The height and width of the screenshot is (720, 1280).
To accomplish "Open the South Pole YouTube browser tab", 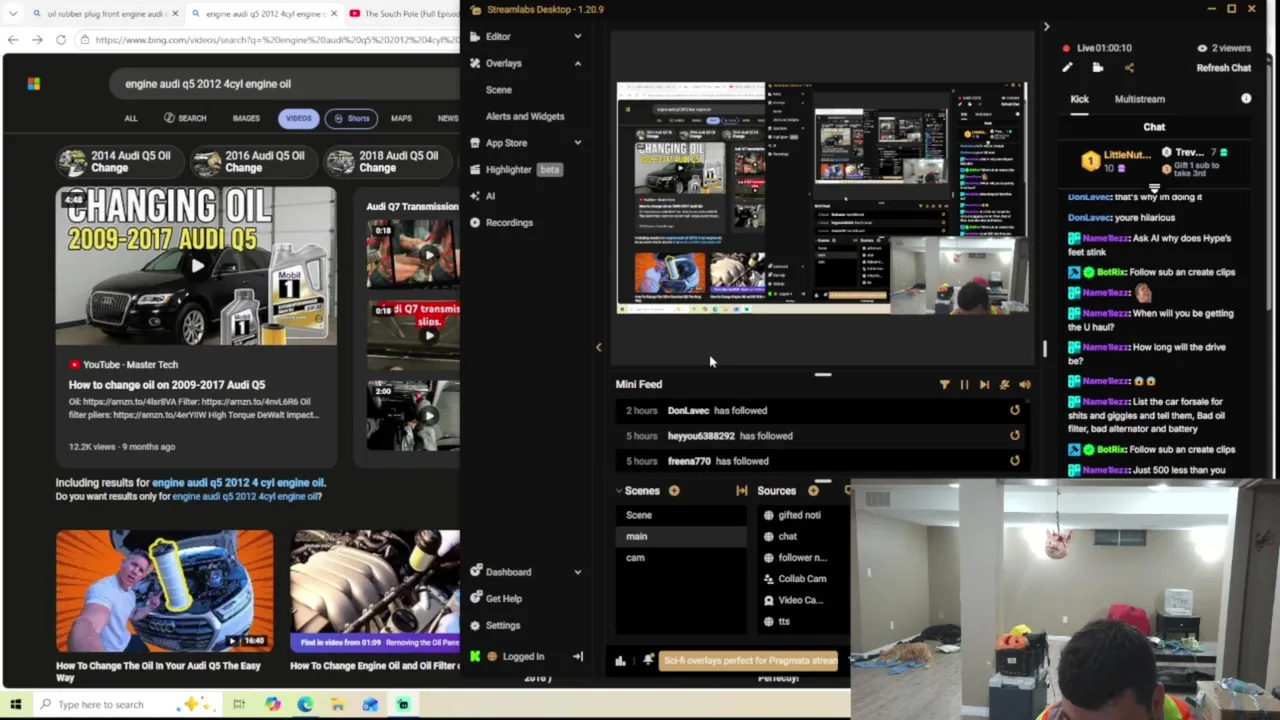I will coord(404,14).
